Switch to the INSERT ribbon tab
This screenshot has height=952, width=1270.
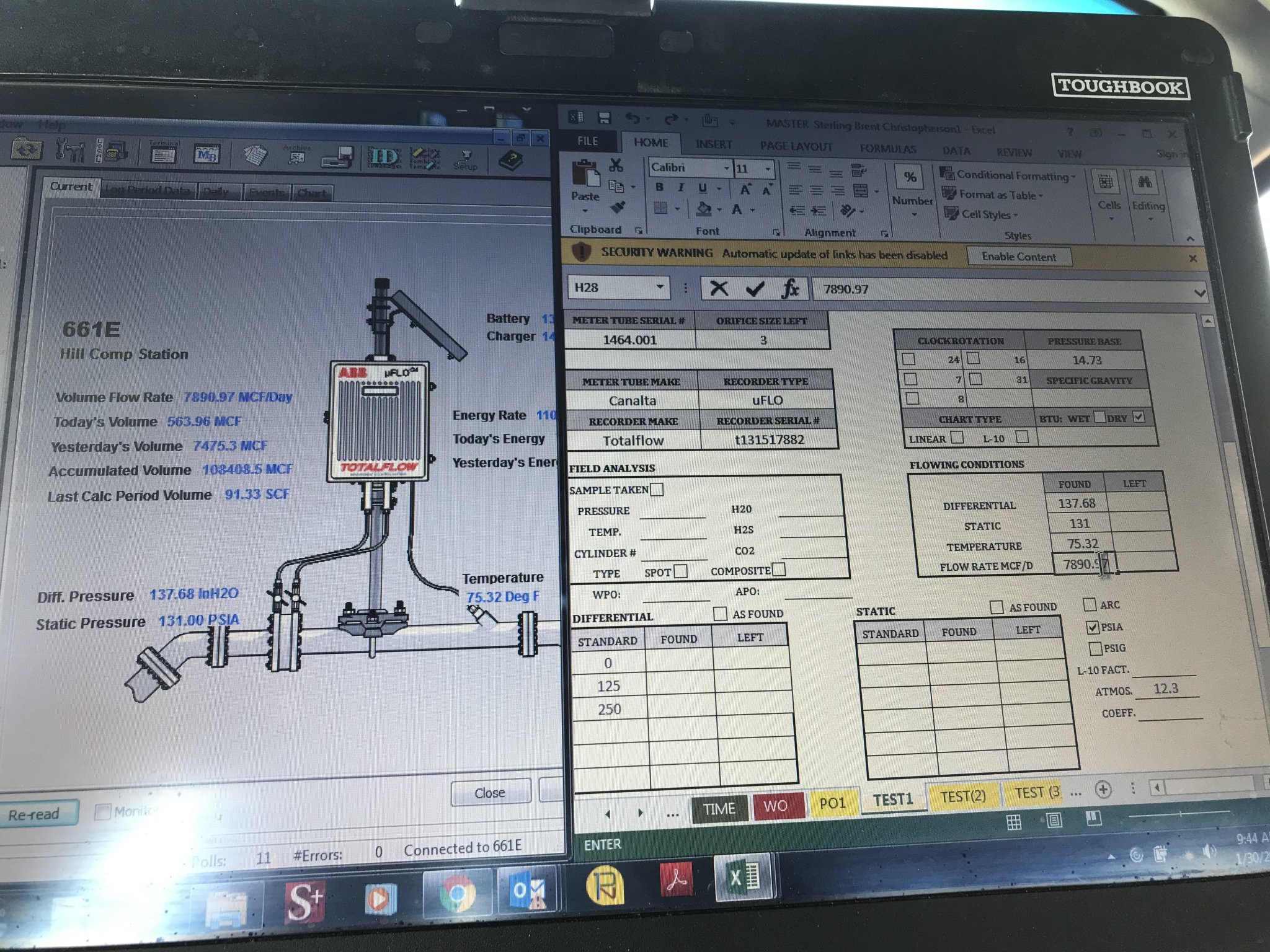point(713,144)
